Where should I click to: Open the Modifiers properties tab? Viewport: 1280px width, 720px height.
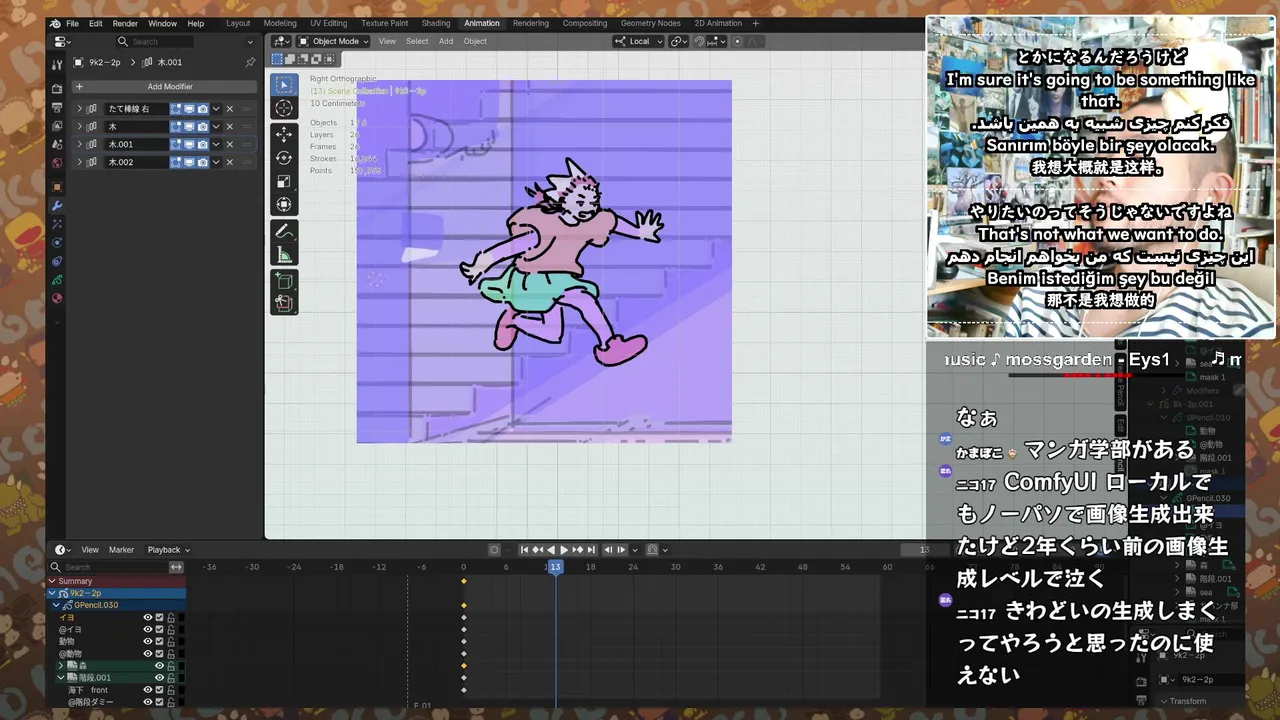point(57,205)
